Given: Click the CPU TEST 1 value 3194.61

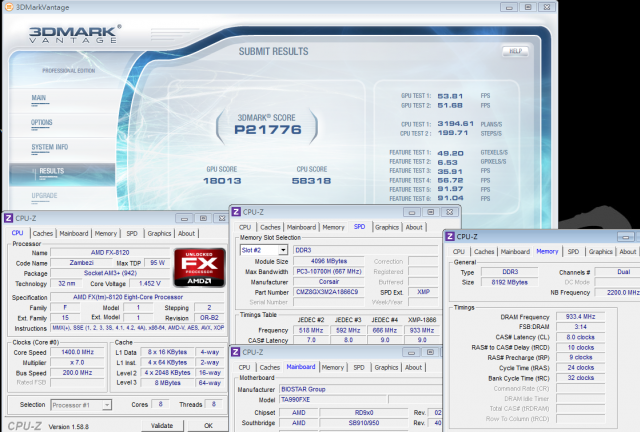Looking at the screenshot, I should coord(456,123).
